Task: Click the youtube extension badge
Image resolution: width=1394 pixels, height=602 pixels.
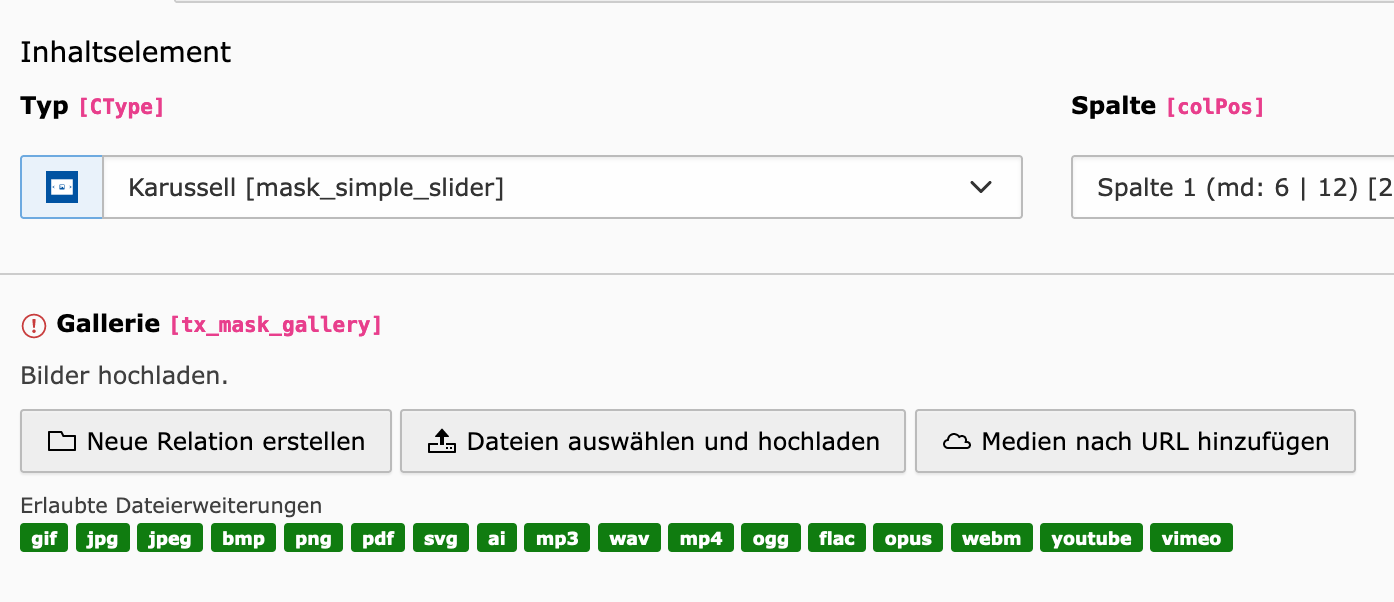Action: click(1091, 539)
